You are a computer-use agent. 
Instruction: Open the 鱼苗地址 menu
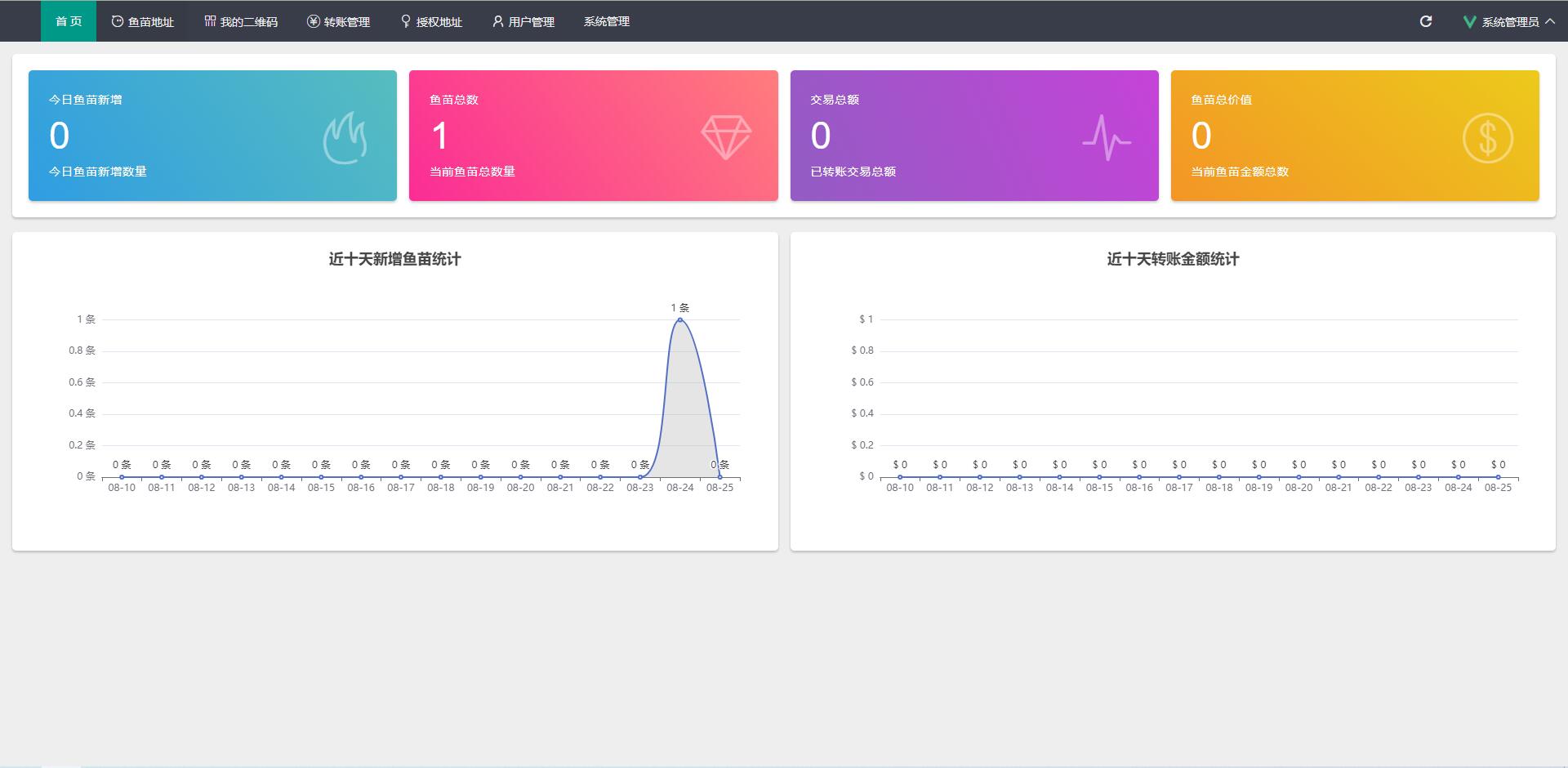click(x=143, y=22)
